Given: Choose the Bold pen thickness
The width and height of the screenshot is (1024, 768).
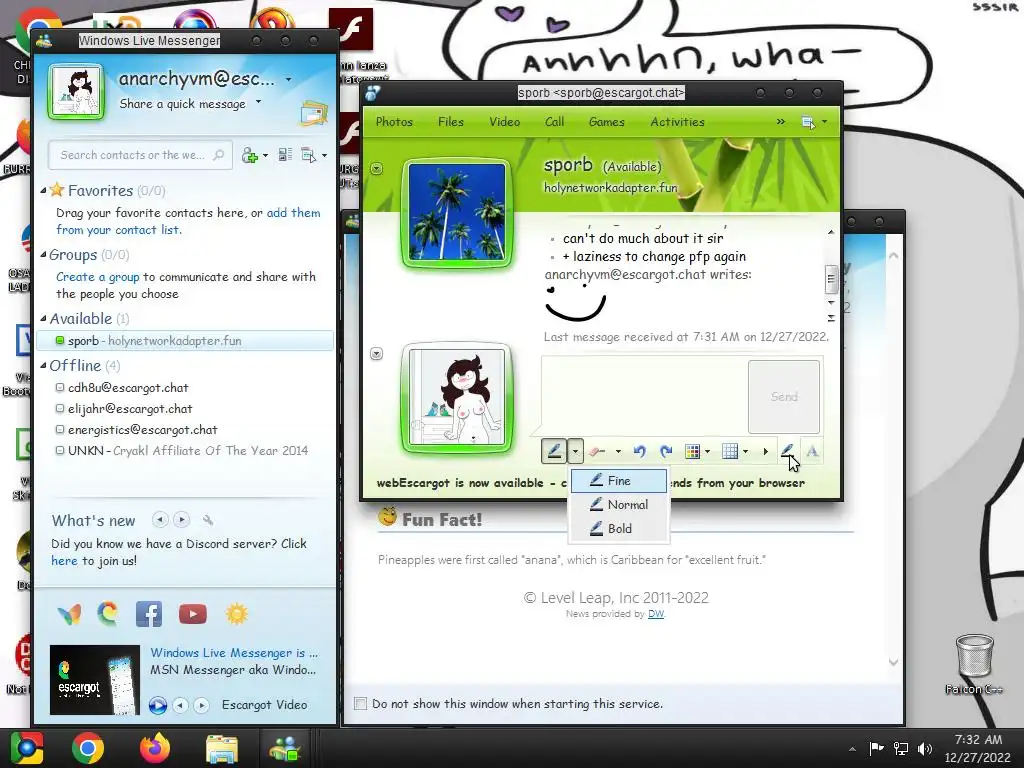Looking at the screenshot, I should [x=618, y=528].
